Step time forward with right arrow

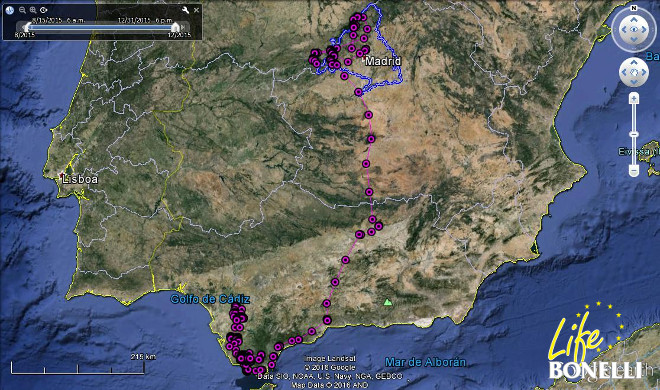(184, 27)
